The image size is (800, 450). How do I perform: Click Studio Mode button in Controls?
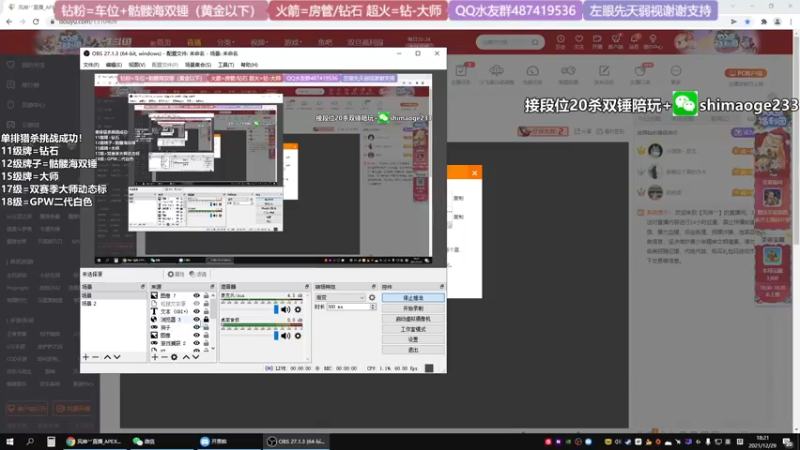coord(413,329)
